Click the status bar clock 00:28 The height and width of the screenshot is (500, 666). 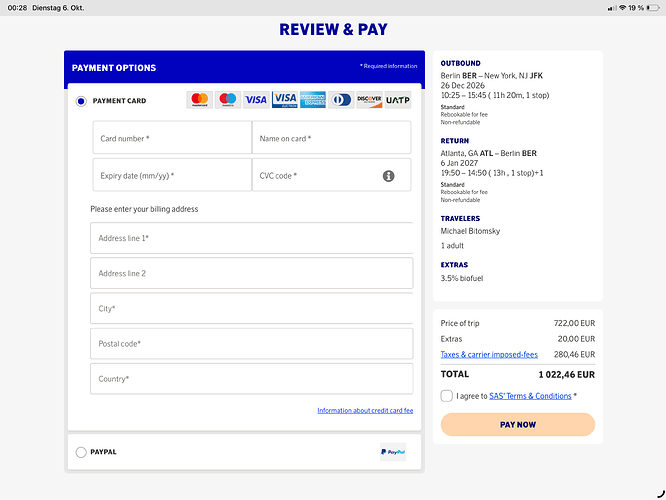pos(17,8)
